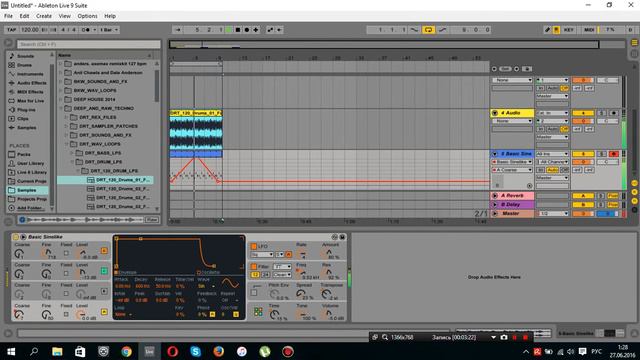The height and width of the screenshot is (360, 640).
Task: Select the DRT_120 drums audio clip
Action: (x=196, y=113)
